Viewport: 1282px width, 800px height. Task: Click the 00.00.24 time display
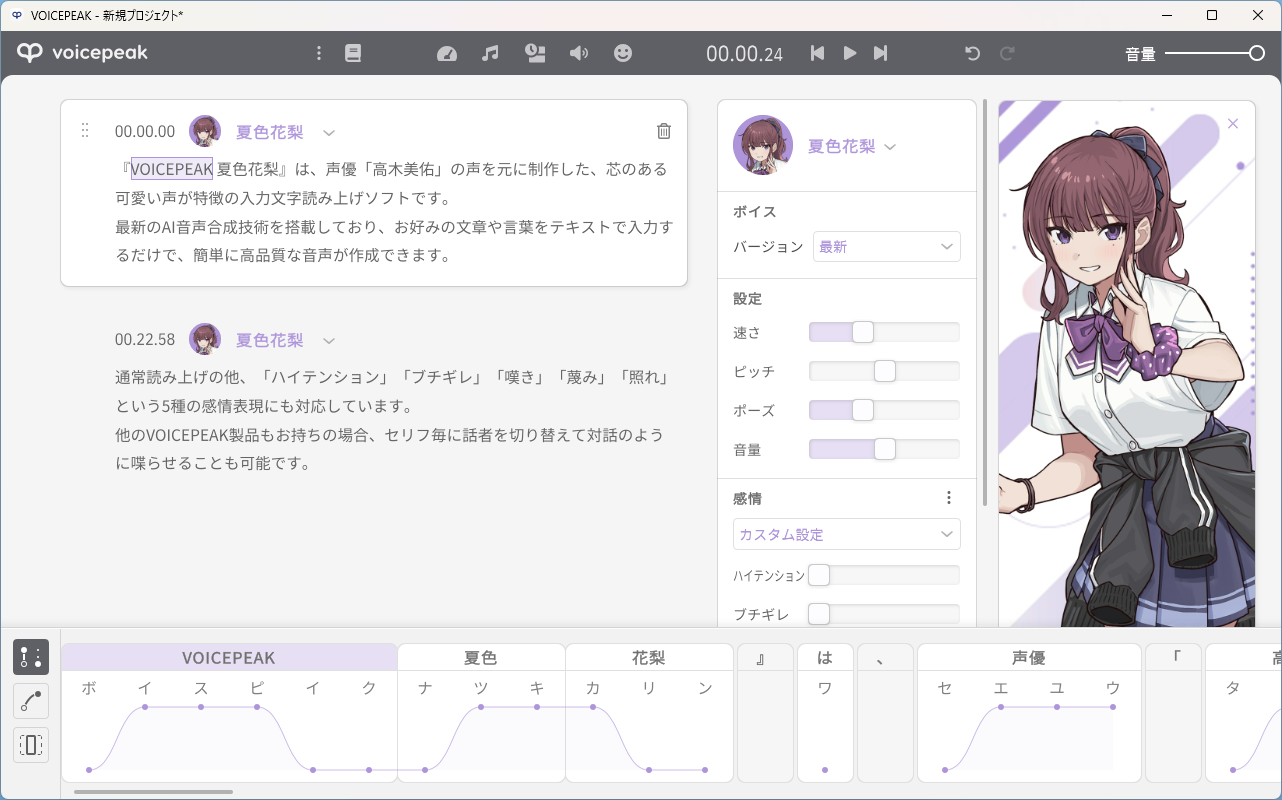click(744, 54)
